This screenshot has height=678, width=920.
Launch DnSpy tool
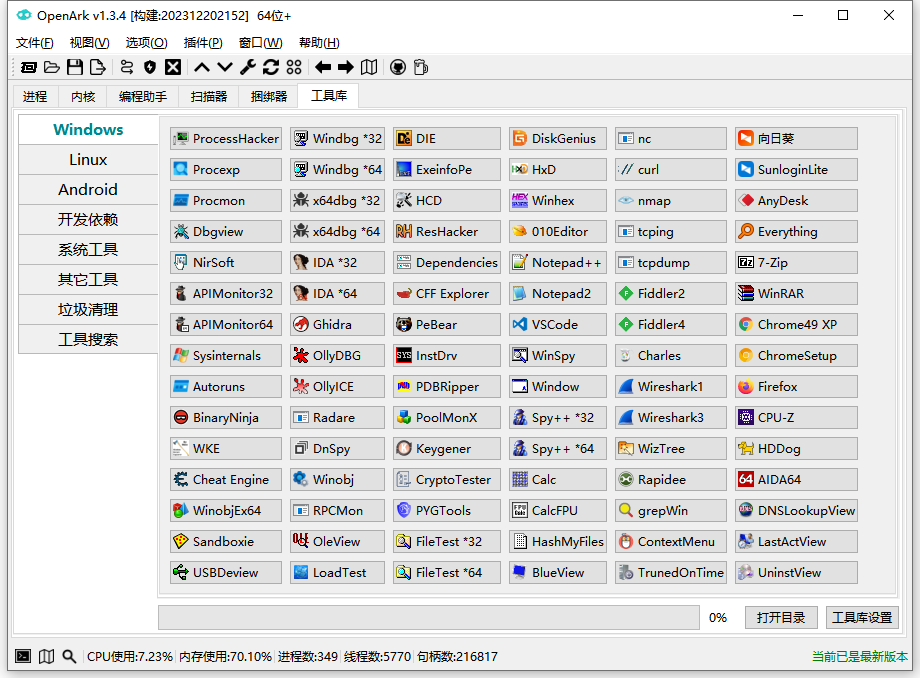pyautogui.click(x=337, y=449)
